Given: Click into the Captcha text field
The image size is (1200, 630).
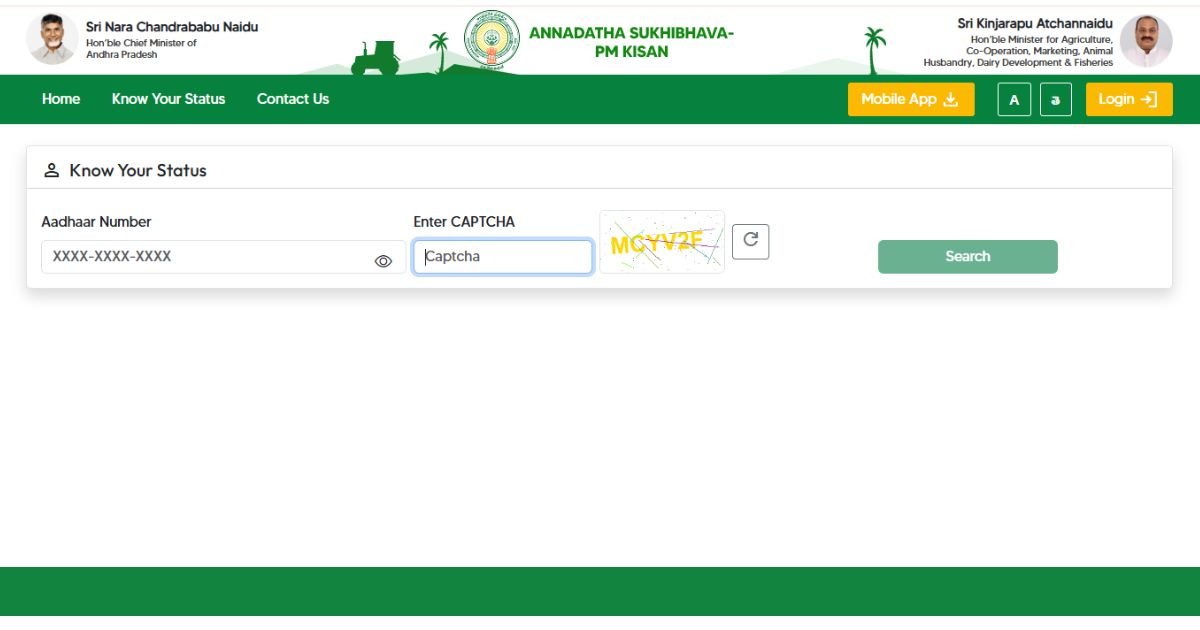Looking at the screenshot, I should [503, 257].
